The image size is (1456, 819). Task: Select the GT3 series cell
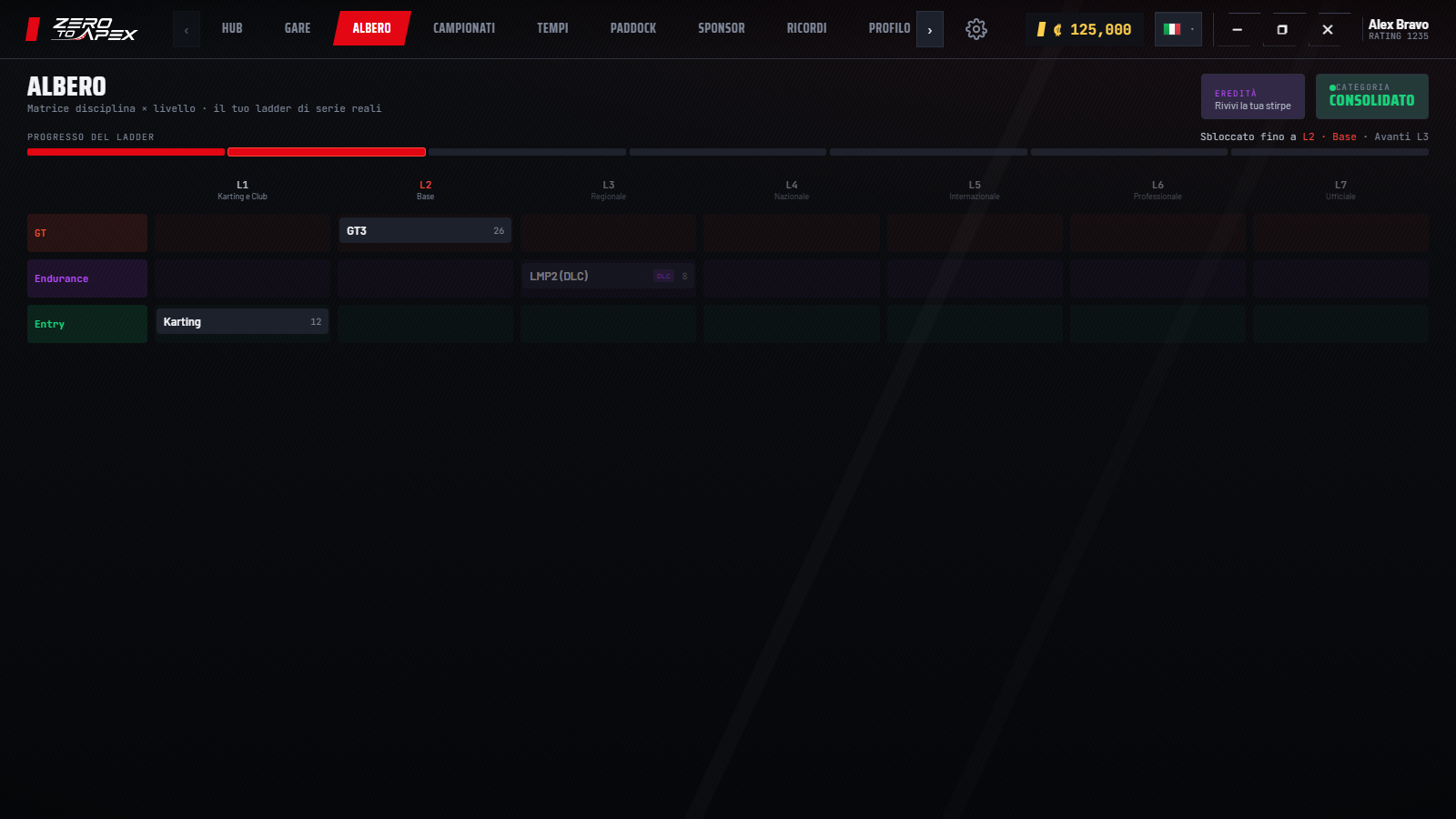click(x=425, y=231)
